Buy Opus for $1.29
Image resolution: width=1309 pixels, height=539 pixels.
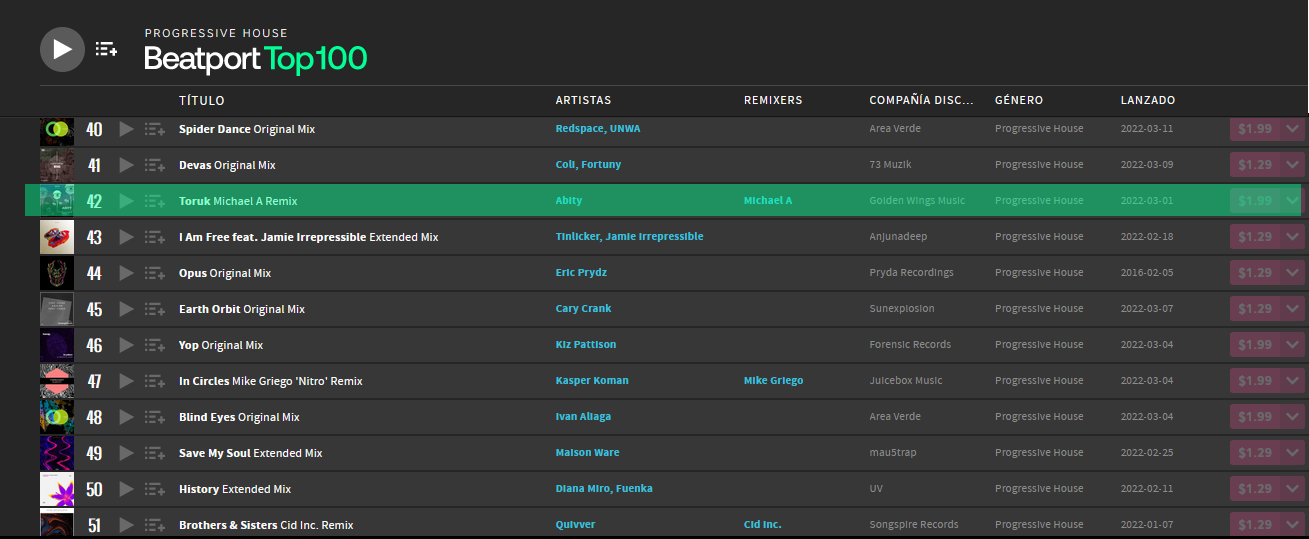click(1255, 273)
